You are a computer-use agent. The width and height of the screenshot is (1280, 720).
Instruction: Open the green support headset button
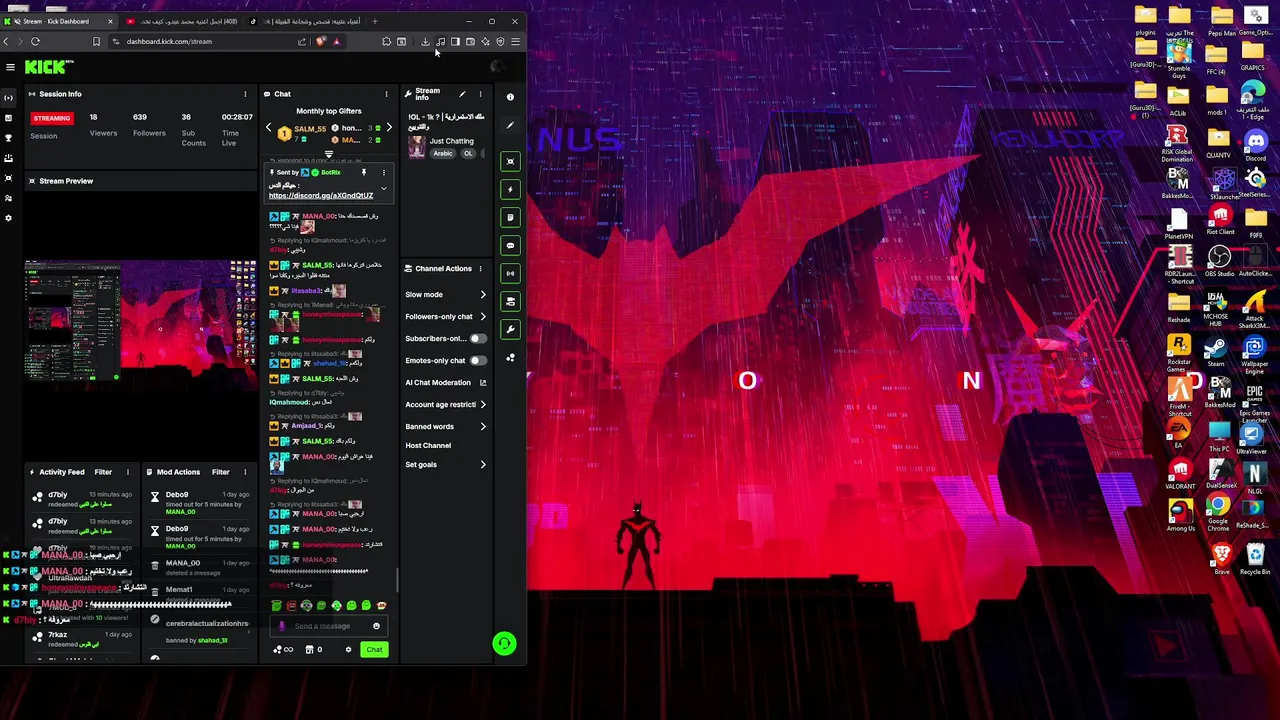(504, 643)
